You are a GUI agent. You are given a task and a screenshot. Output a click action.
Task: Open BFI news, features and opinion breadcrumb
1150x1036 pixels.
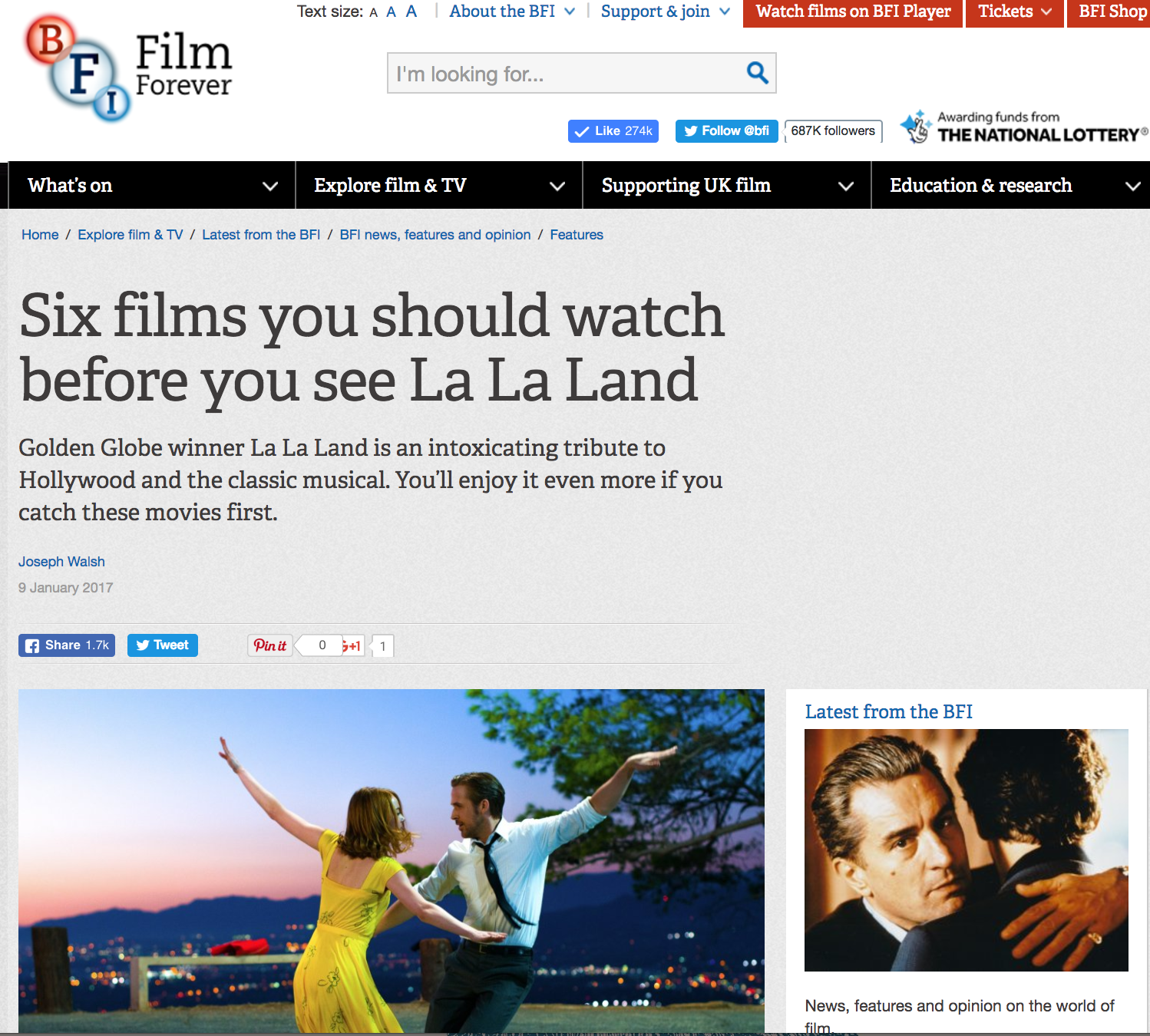pyautogui.click(x=435, y=235)
